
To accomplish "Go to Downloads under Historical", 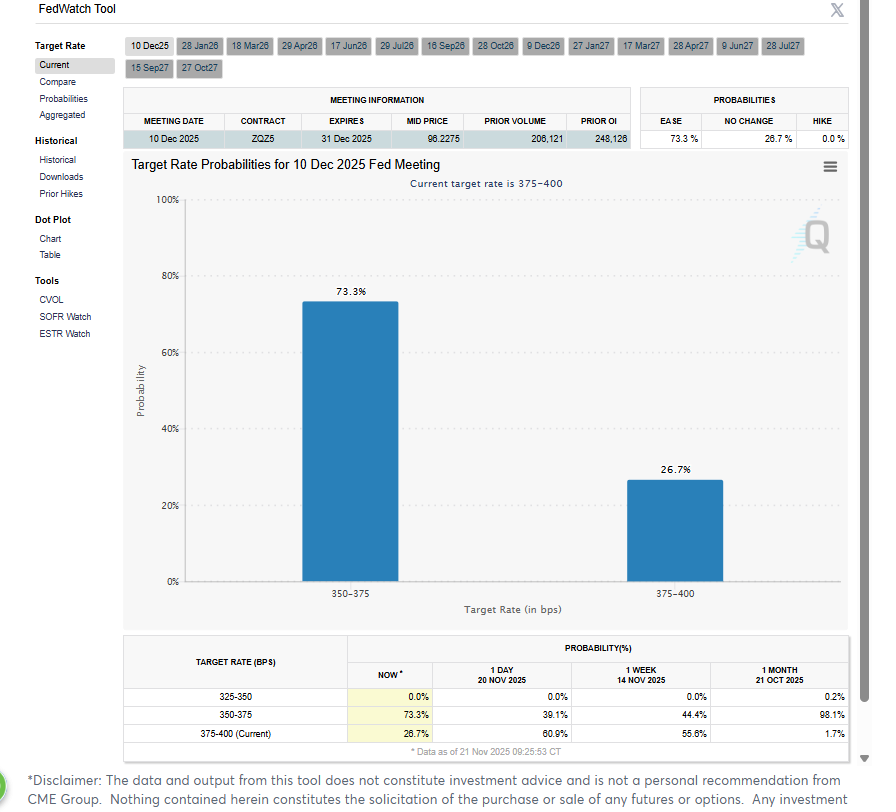I will pyautogui.click(x=61, y=177).
